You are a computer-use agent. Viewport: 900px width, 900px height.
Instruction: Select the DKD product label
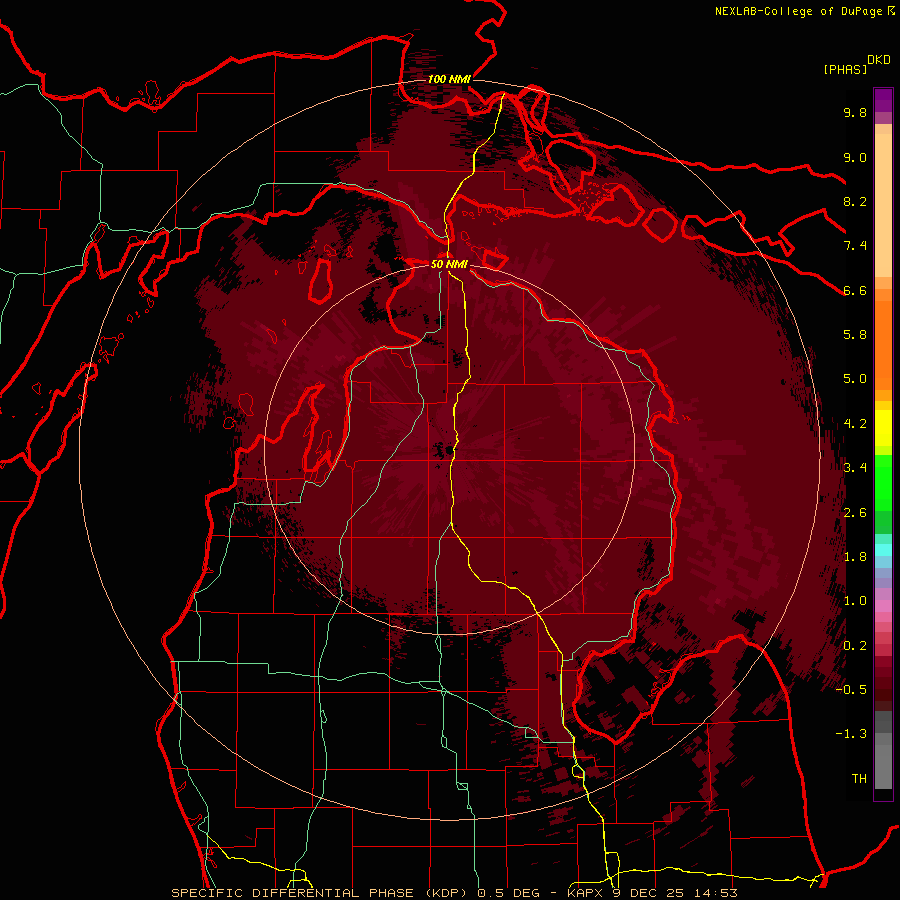[x=879, y=60]
